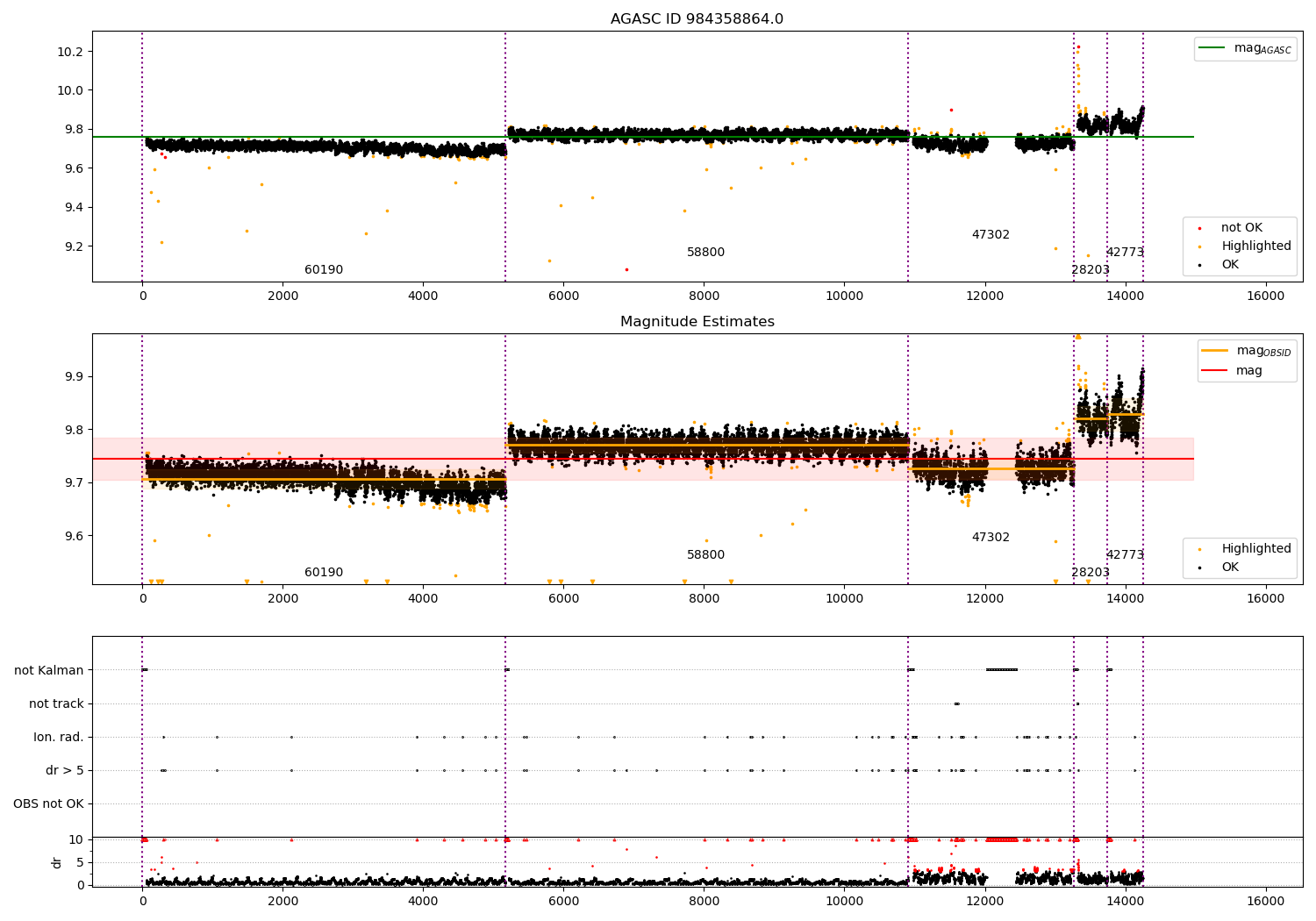Image resolution: width=1316 pixels, height=921 pixels.
Task: Click the 'AGASC ID 984358864.0' plot title
Action: pyautogui.click(x=697, y=19)
